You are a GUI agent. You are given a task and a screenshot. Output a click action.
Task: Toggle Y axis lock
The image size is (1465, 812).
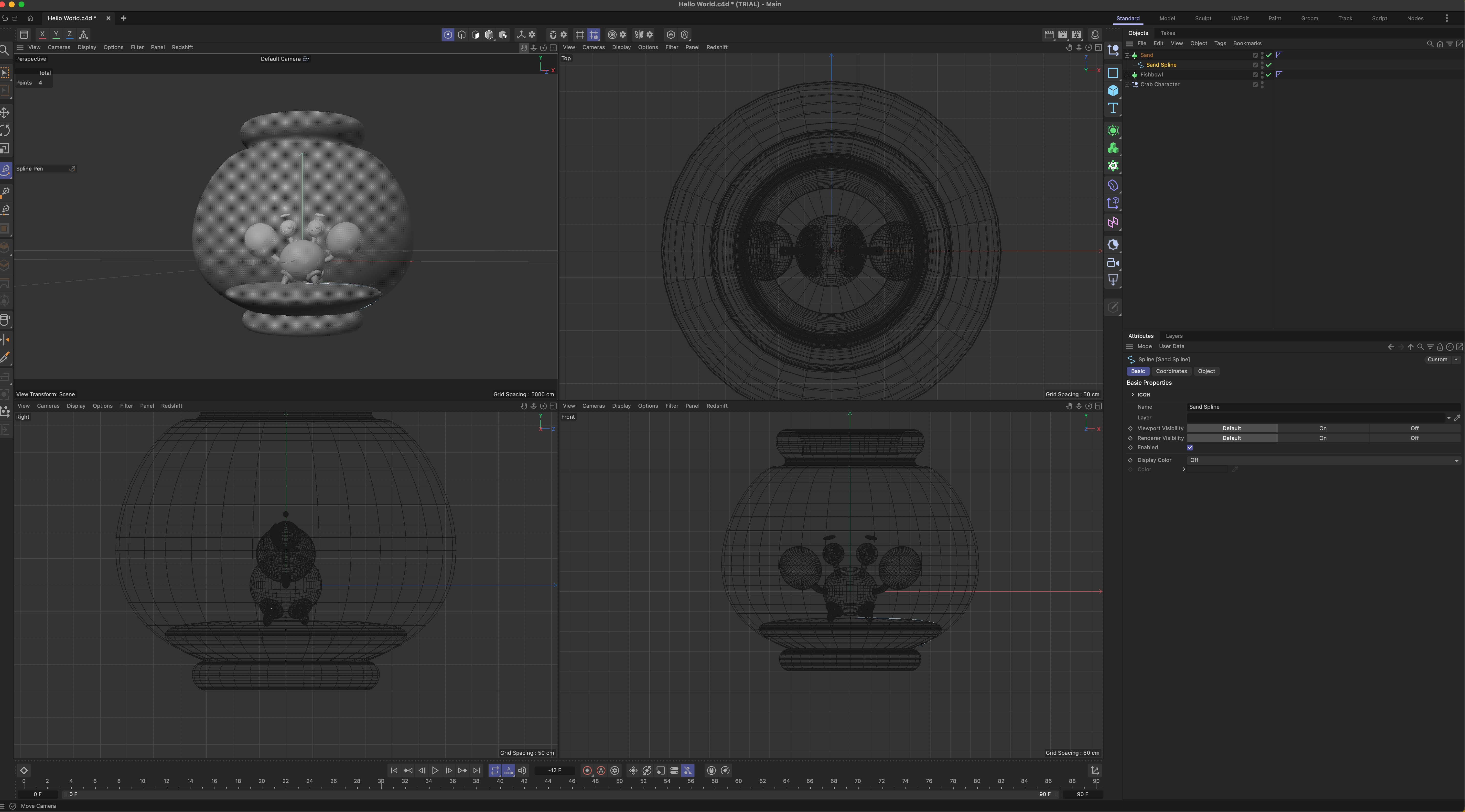pyautogui.click(x=56, y=35)
